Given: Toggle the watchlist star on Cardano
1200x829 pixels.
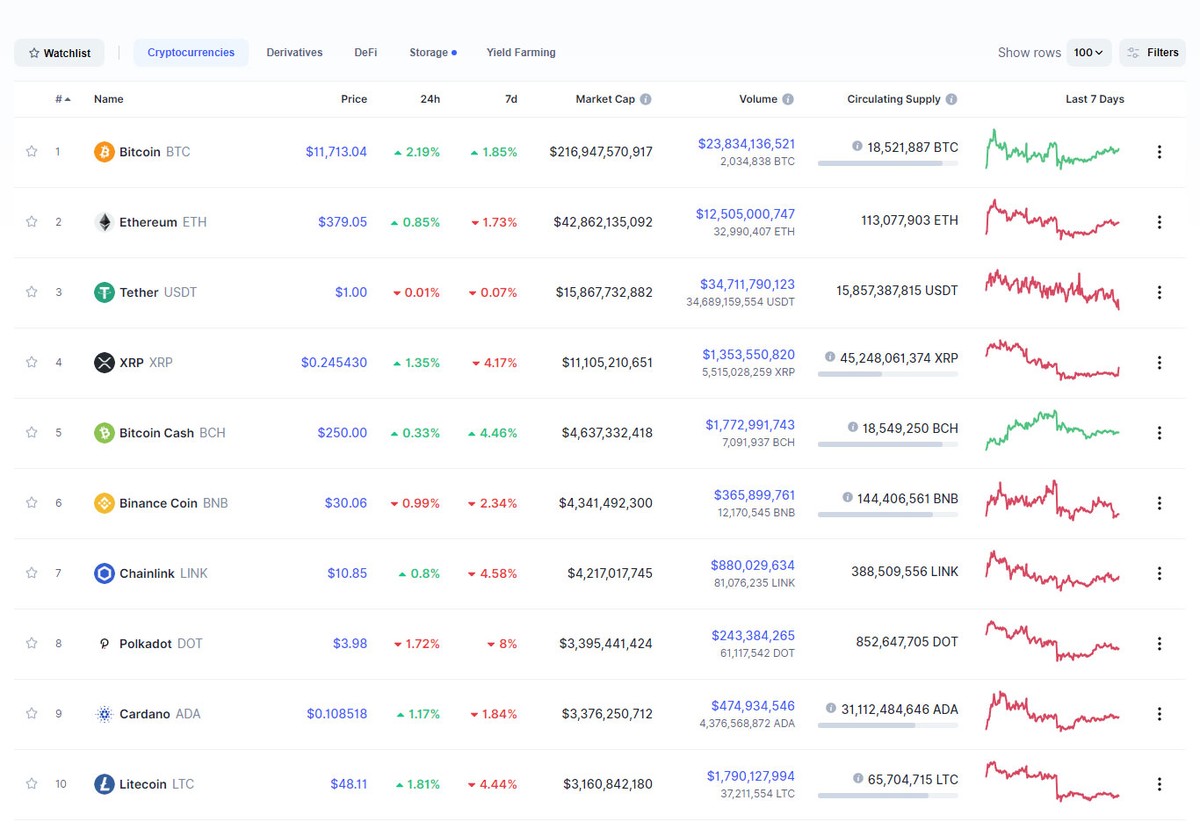Looking at the screenshot, I should click(x=31, y=714).
